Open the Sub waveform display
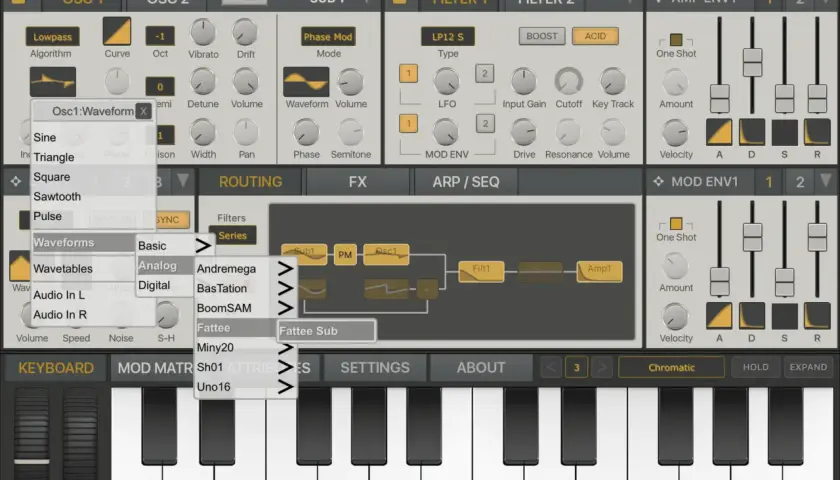 point(306,81)
